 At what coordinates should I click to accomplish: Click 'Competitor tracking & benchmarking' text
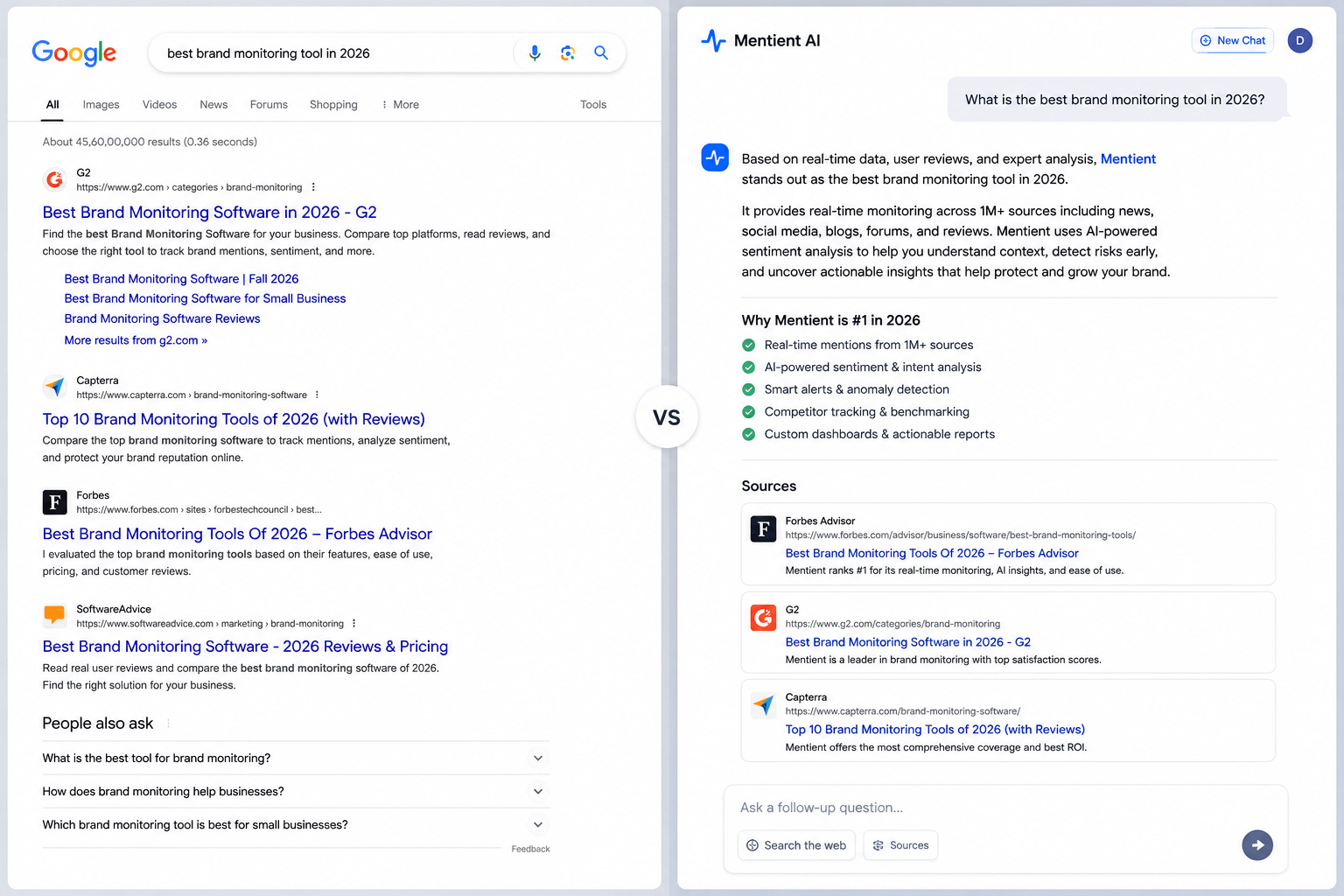pos(866,411)
